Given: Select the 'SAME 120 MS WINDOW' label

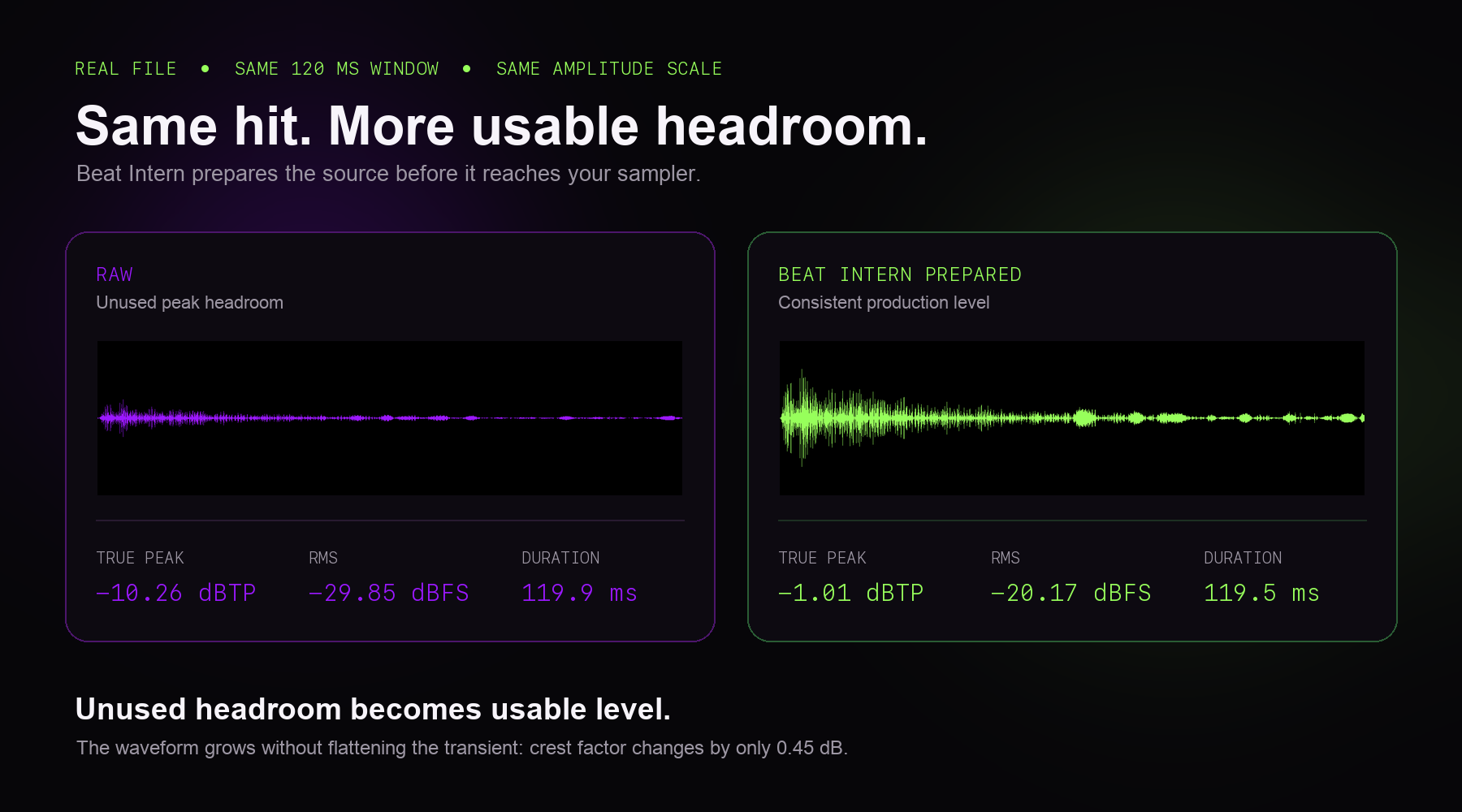Looking at the screenshot, I should (336, 69).
